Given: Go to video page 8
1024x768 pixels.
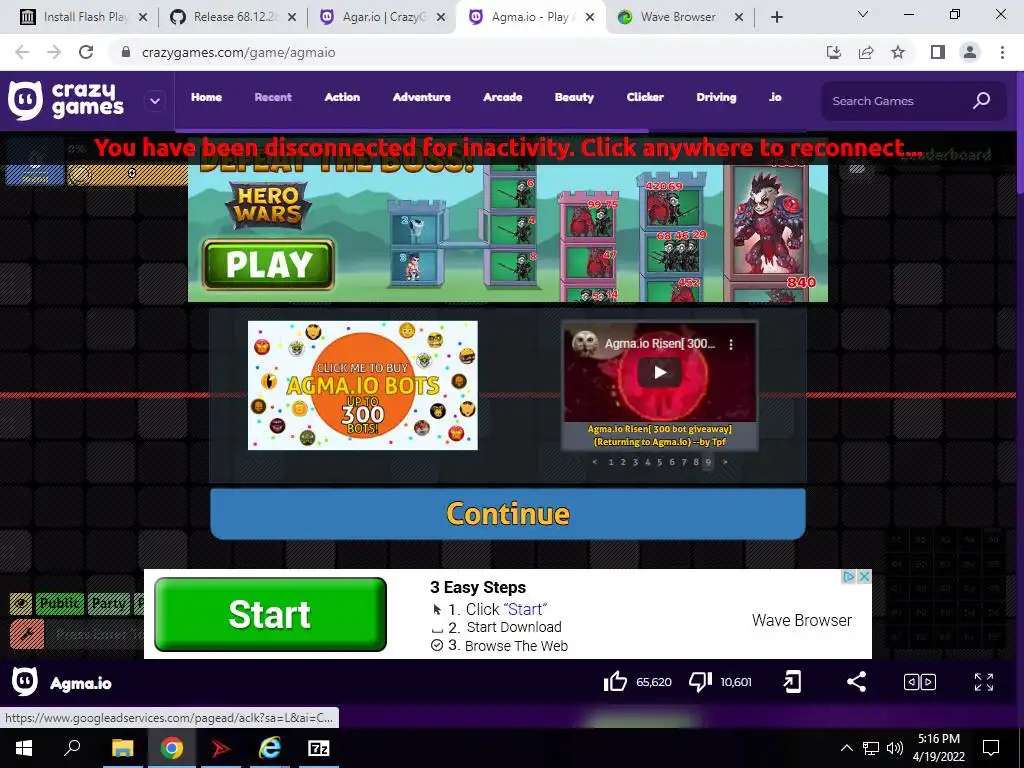Looking at the screenshot, I should coord(696,462).
